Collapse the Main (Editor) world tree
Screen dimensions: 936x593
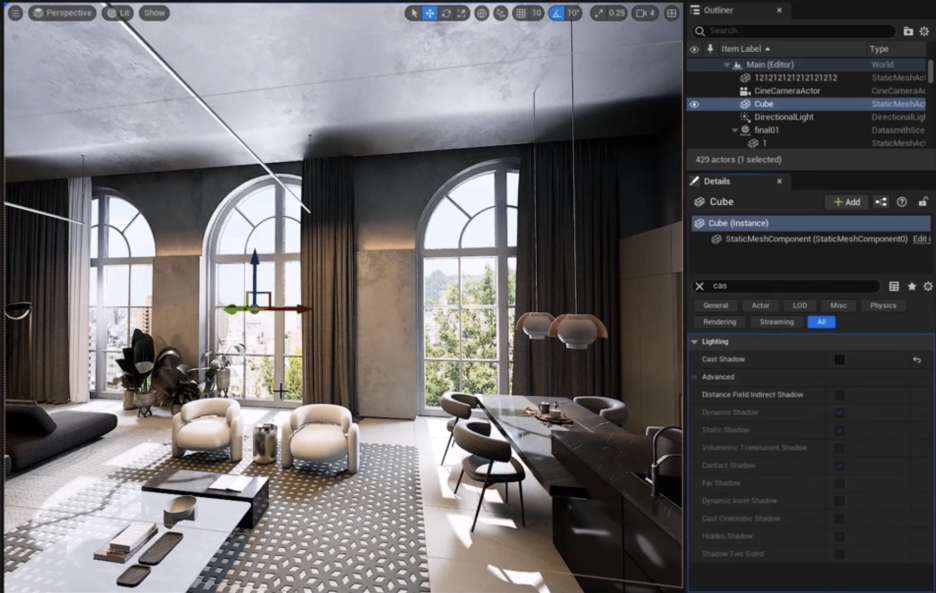click(726, 64)
